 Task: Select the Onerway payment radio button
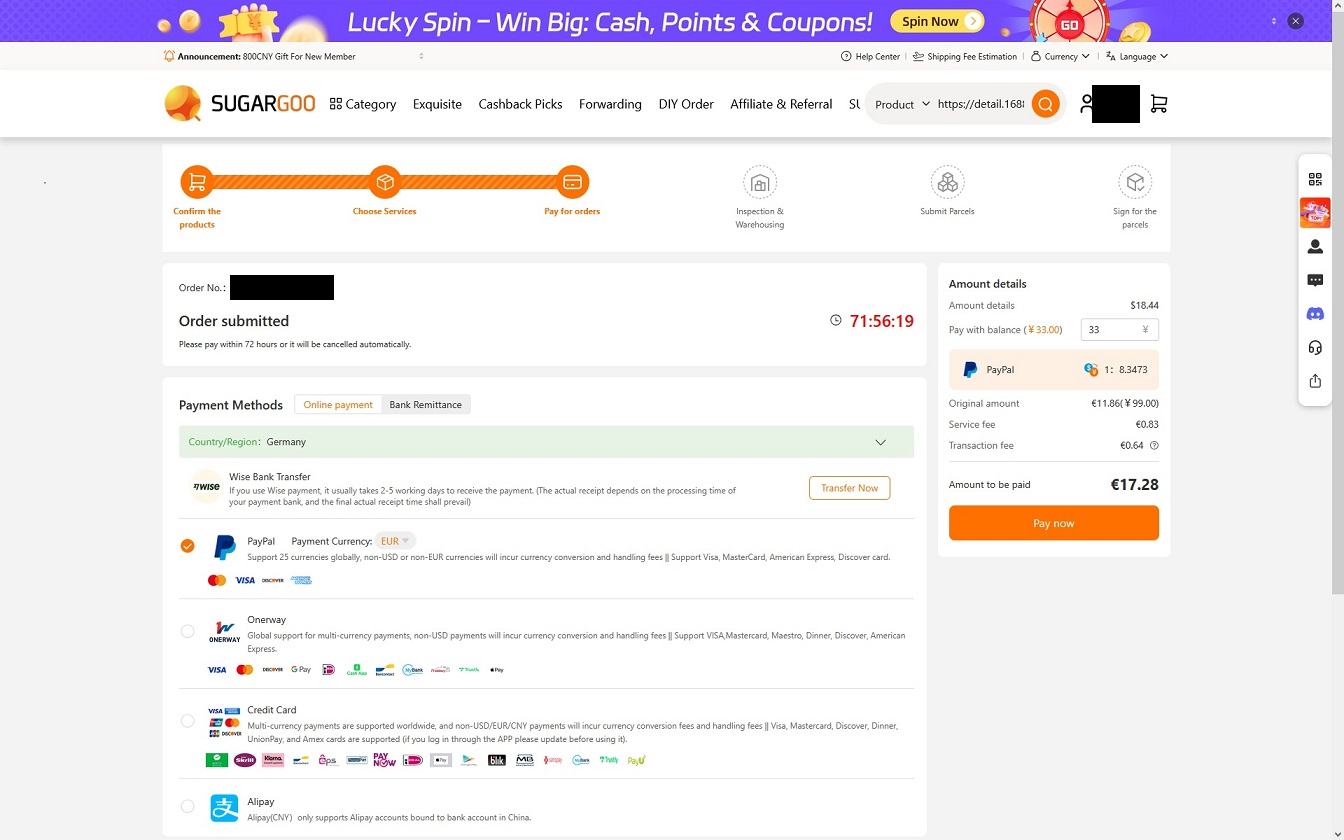[187, 631]
